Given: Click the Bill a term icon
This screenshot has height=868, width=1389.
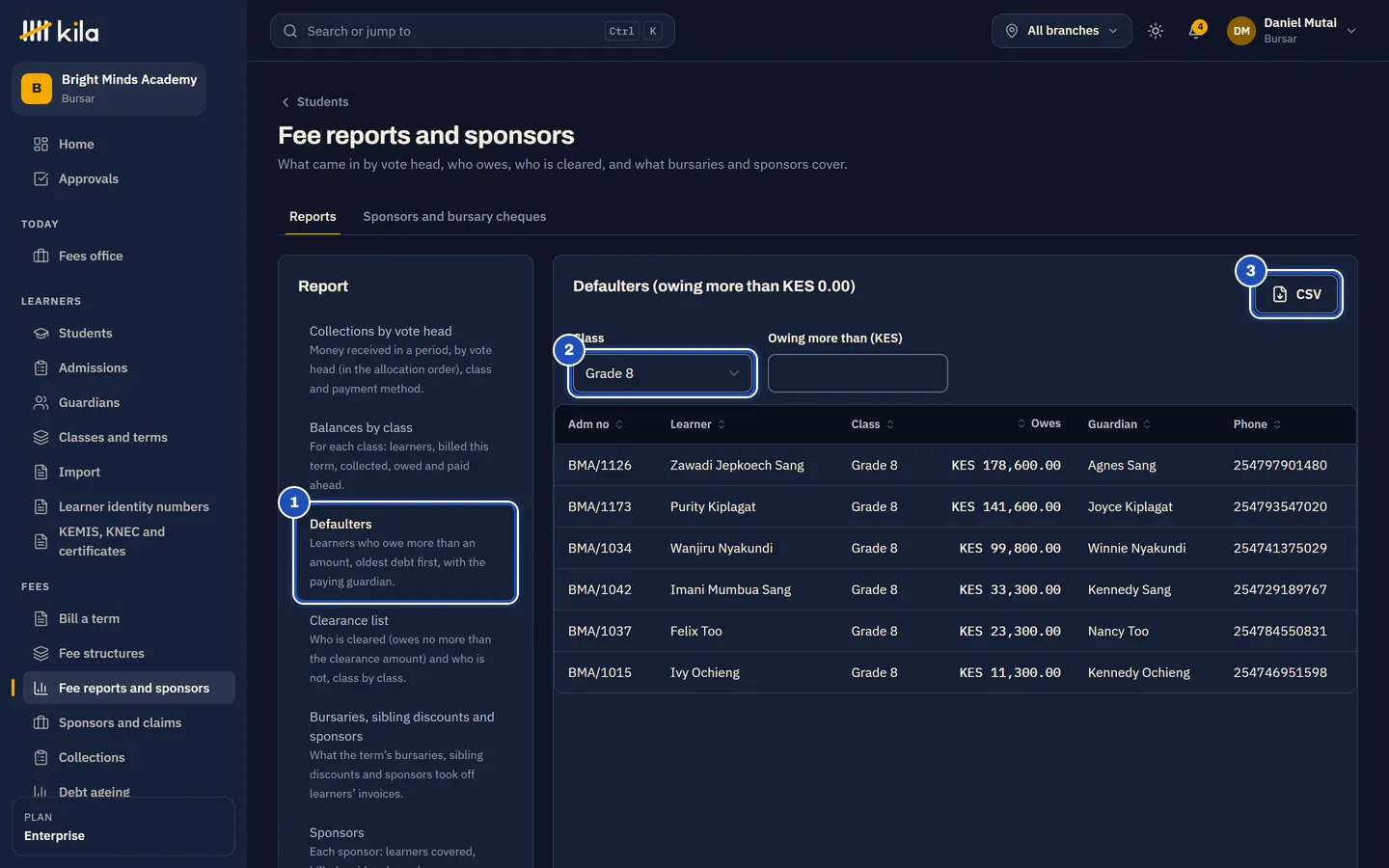Looking at the screenshot, I should [41, 618].
